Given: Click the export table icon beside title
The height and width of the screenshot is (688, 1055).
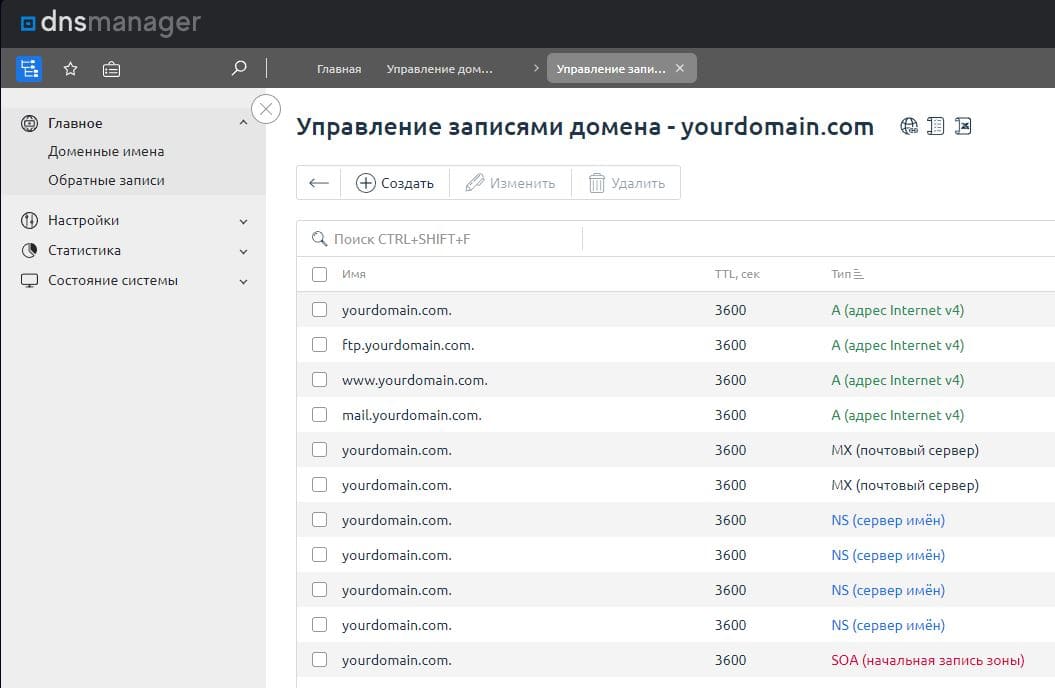Looking at the screenshot, I should [x=963, y=126].
